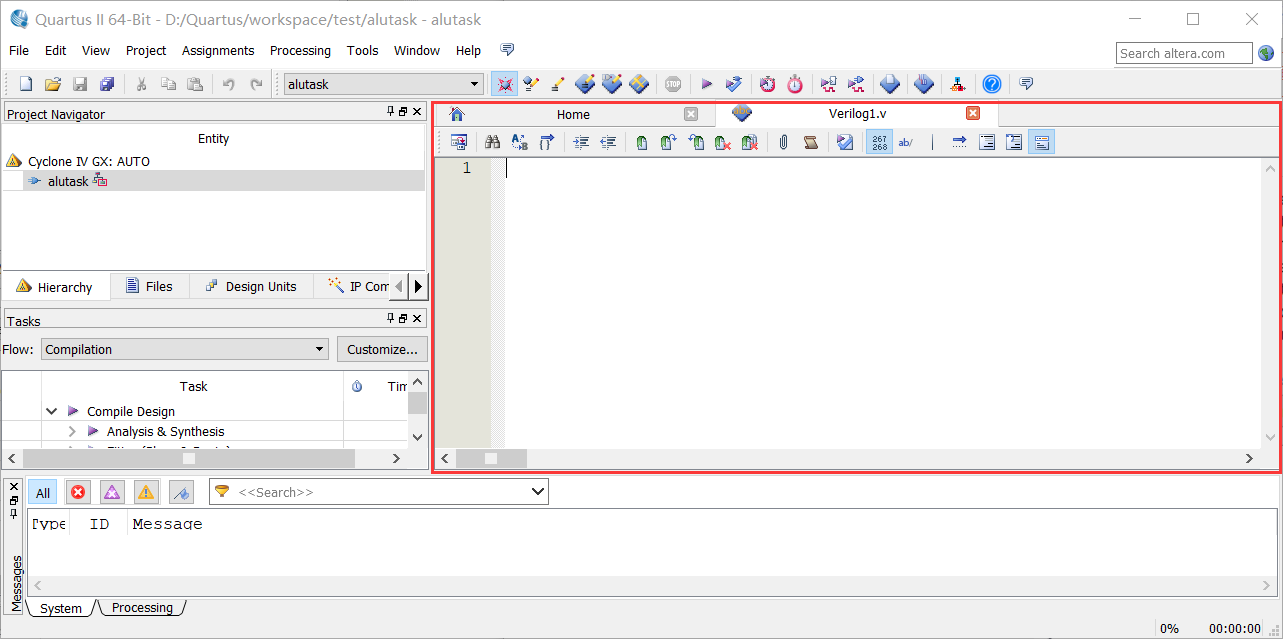1283x639 pixels.
Task: Paste clipboard contents using the toolbar icon
Action: pos(196,84)
